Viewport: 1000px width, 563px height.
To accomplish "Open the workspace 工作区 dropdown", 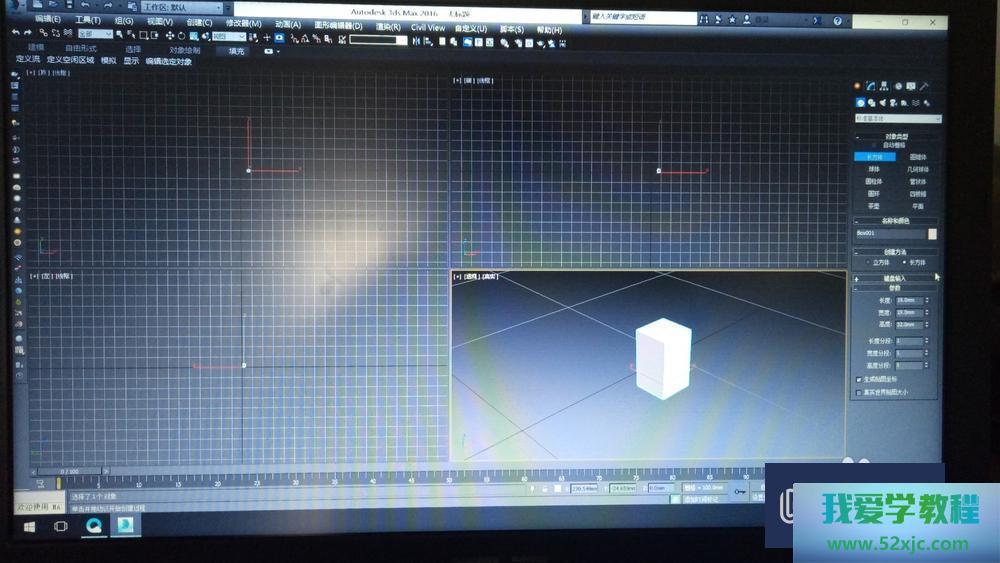I will click(x=182, y=8).
